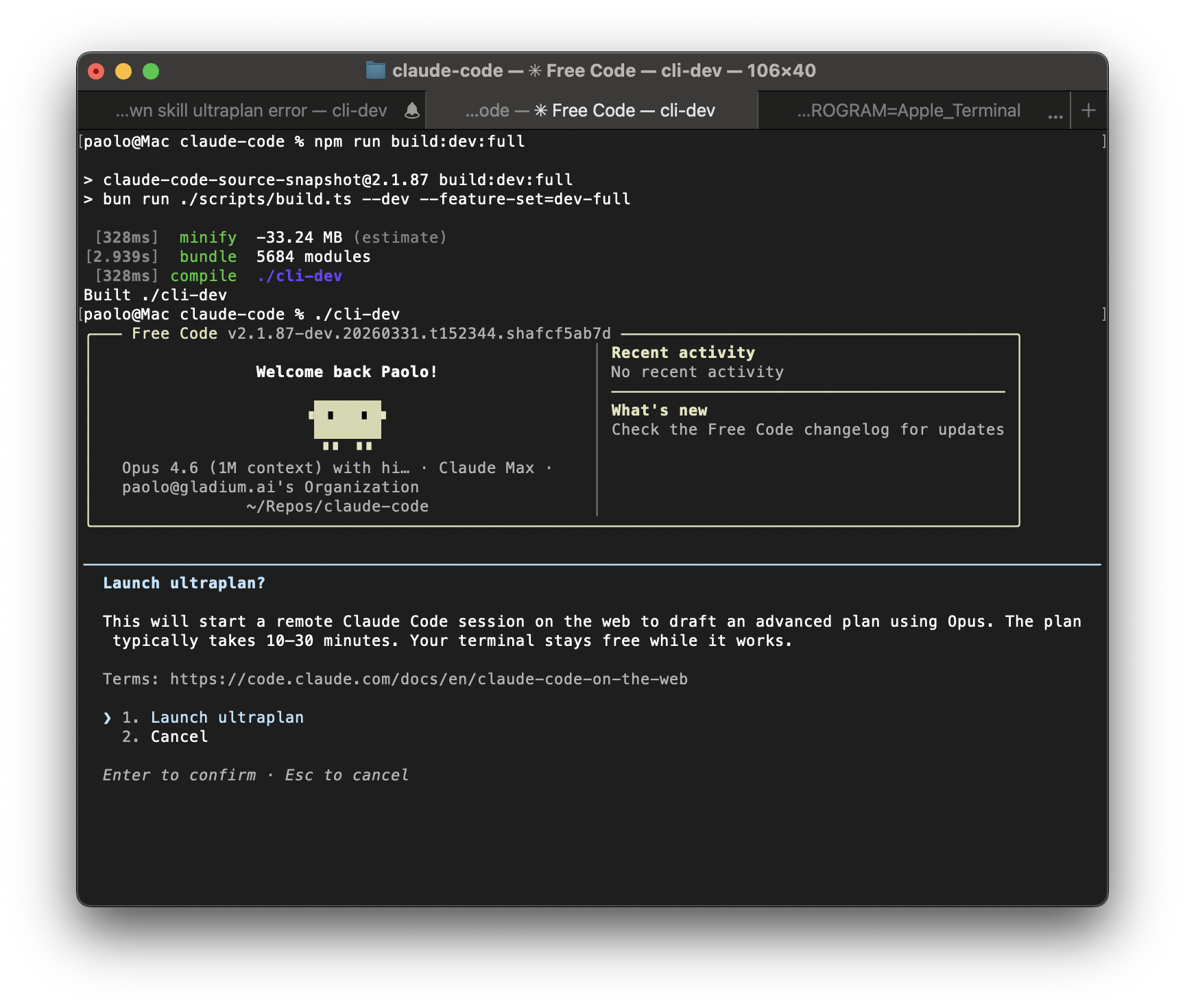The width and height of the screenshot is (1185, 1008).
Task: Click the green full-screen traffic light button
Action: 150,71
